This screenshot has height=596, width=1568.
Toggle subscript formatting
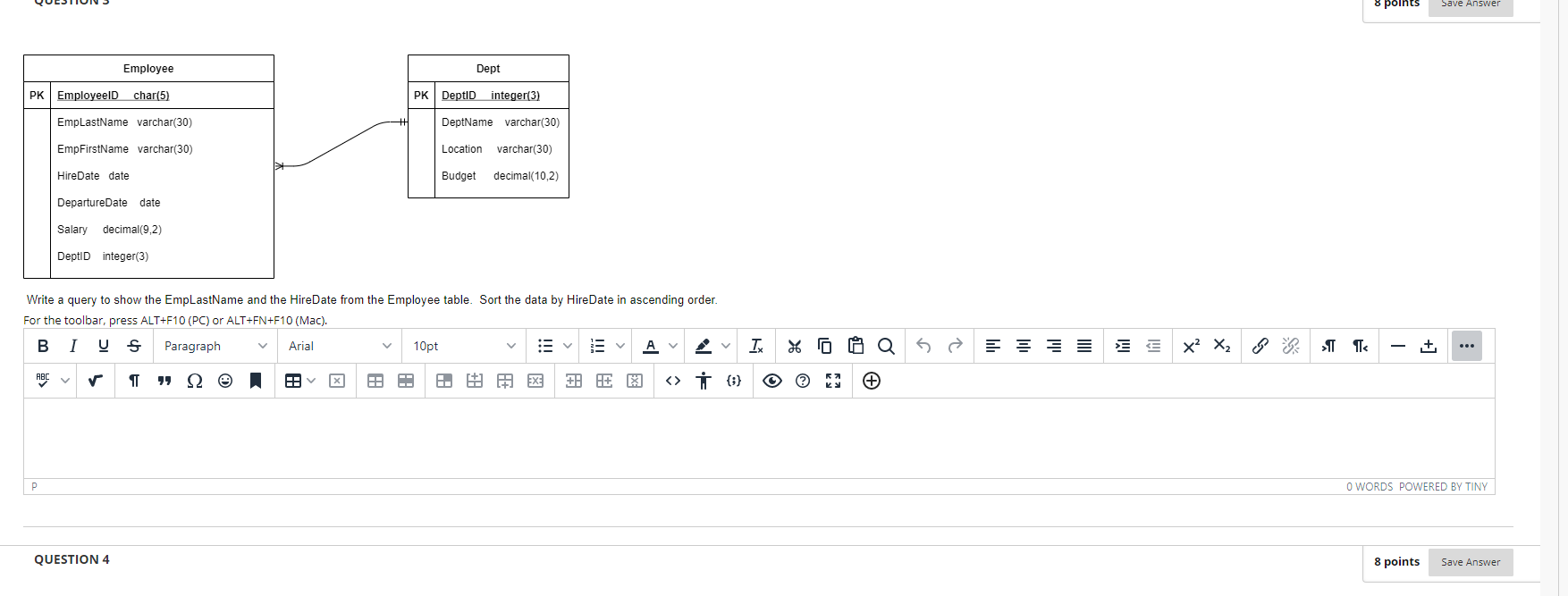tap(1222, 346)
